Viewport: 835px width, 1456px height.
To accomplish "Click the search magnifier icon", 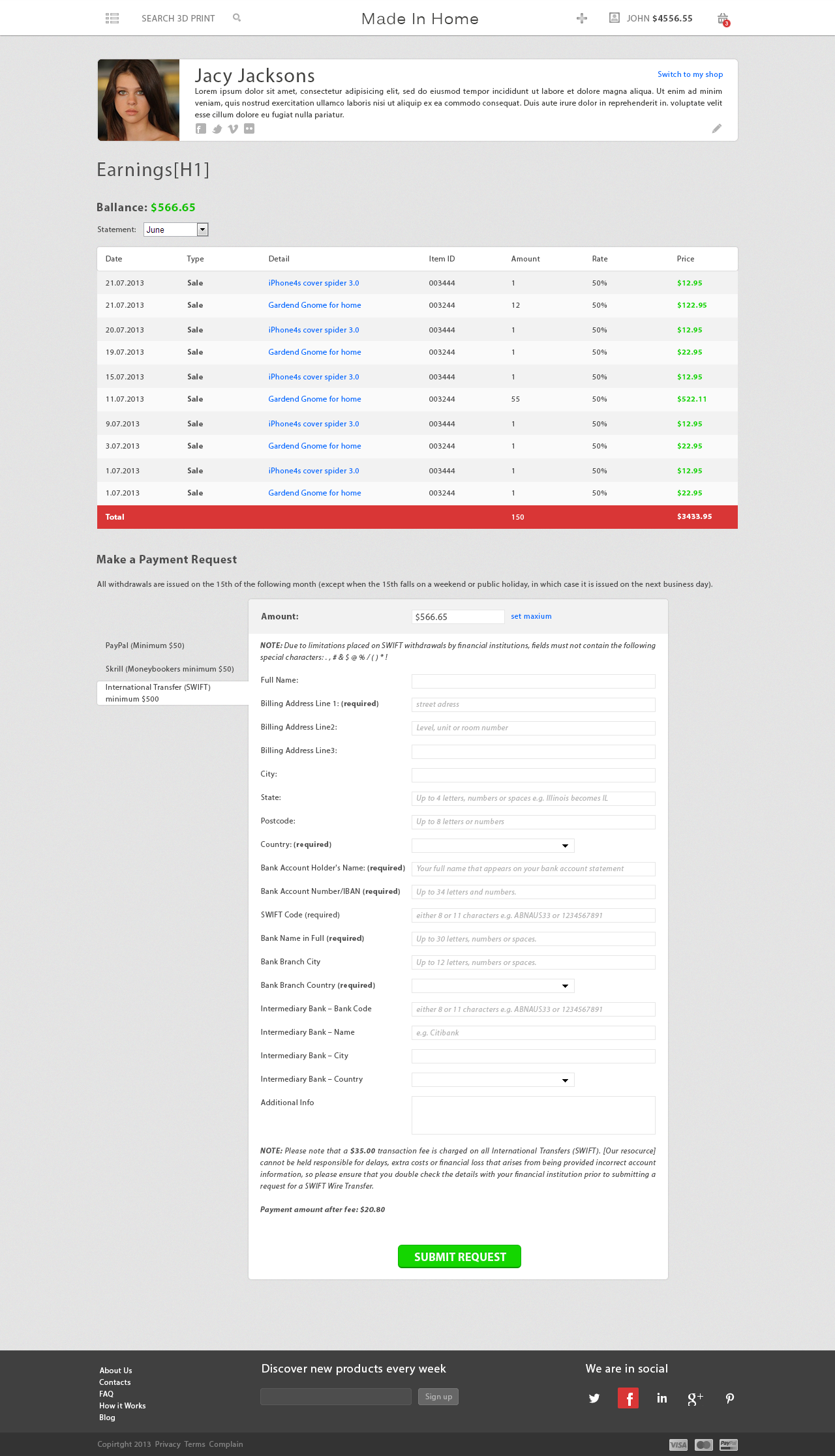I will [237, 18].
